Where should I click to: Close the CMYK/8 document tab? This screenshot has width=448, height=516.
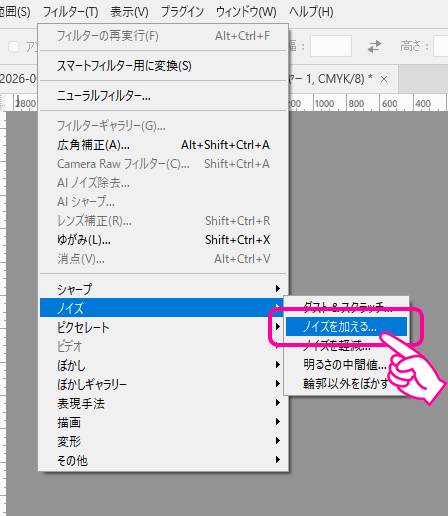(x=384, y=79)
